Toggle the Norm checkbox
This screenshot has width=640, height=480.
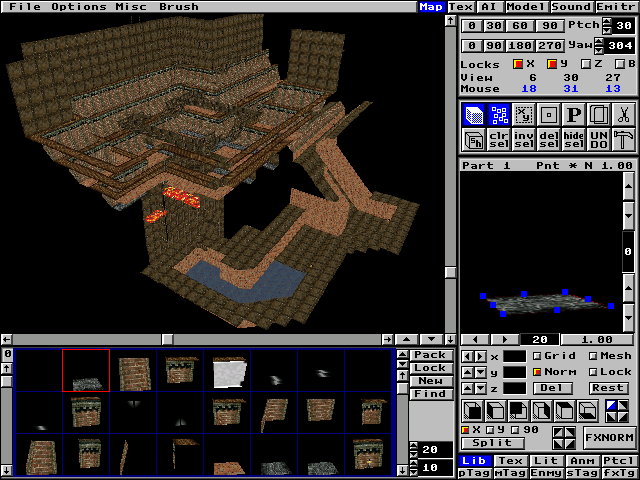pos(537,372)
